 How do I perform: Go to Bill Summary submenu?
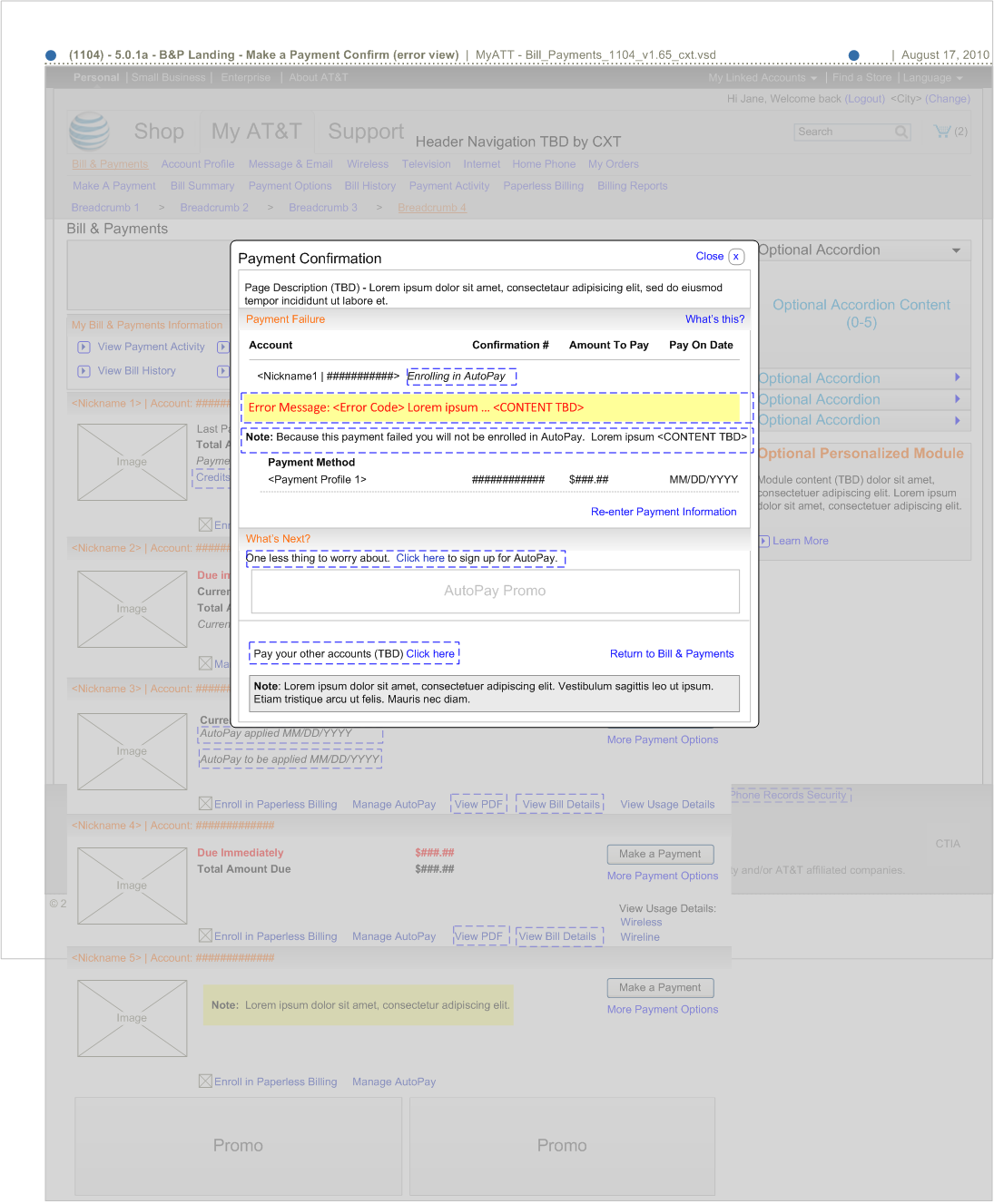(202, 186)
